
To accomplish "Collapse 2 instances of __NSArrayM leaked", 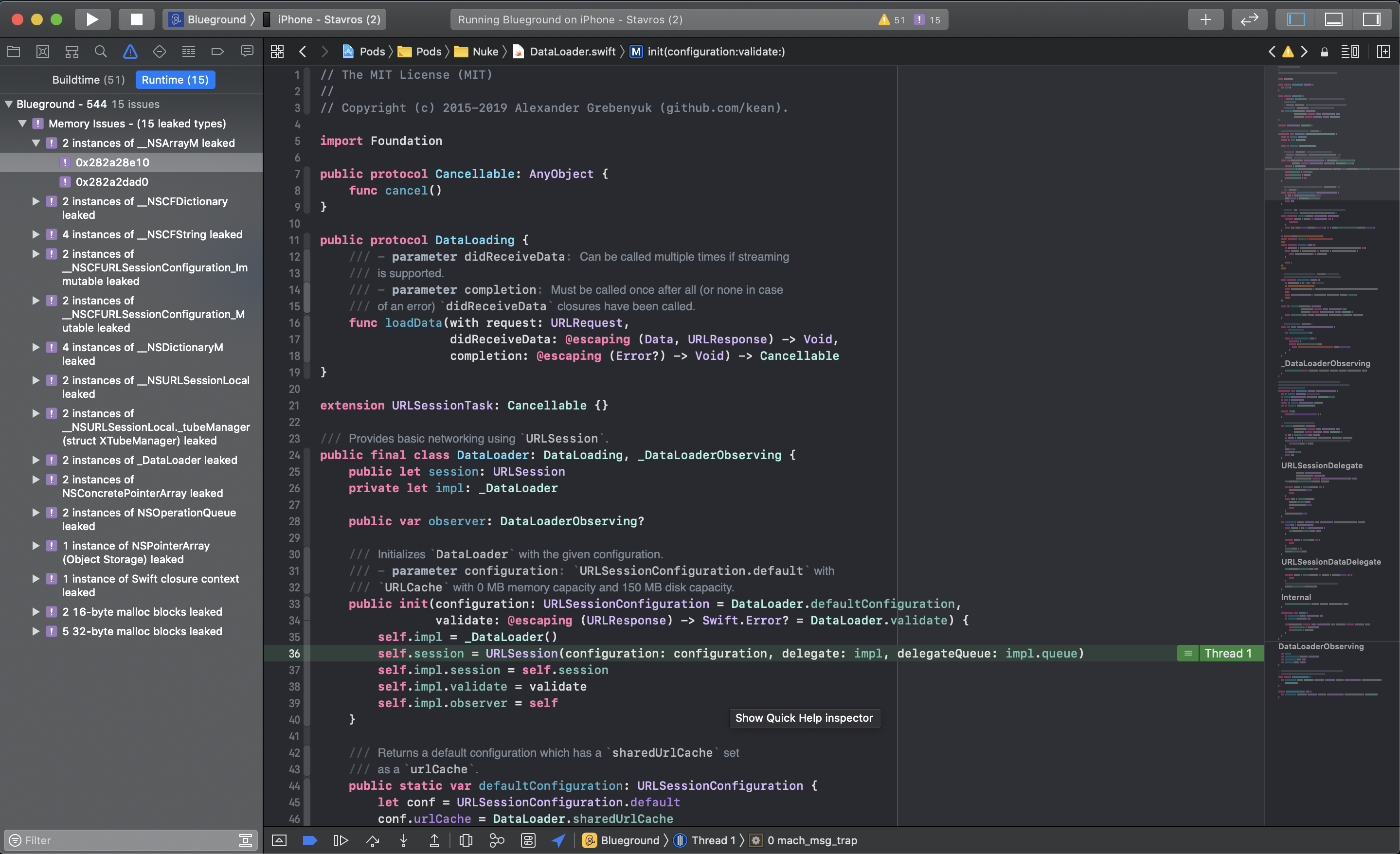I will [36, 143].
